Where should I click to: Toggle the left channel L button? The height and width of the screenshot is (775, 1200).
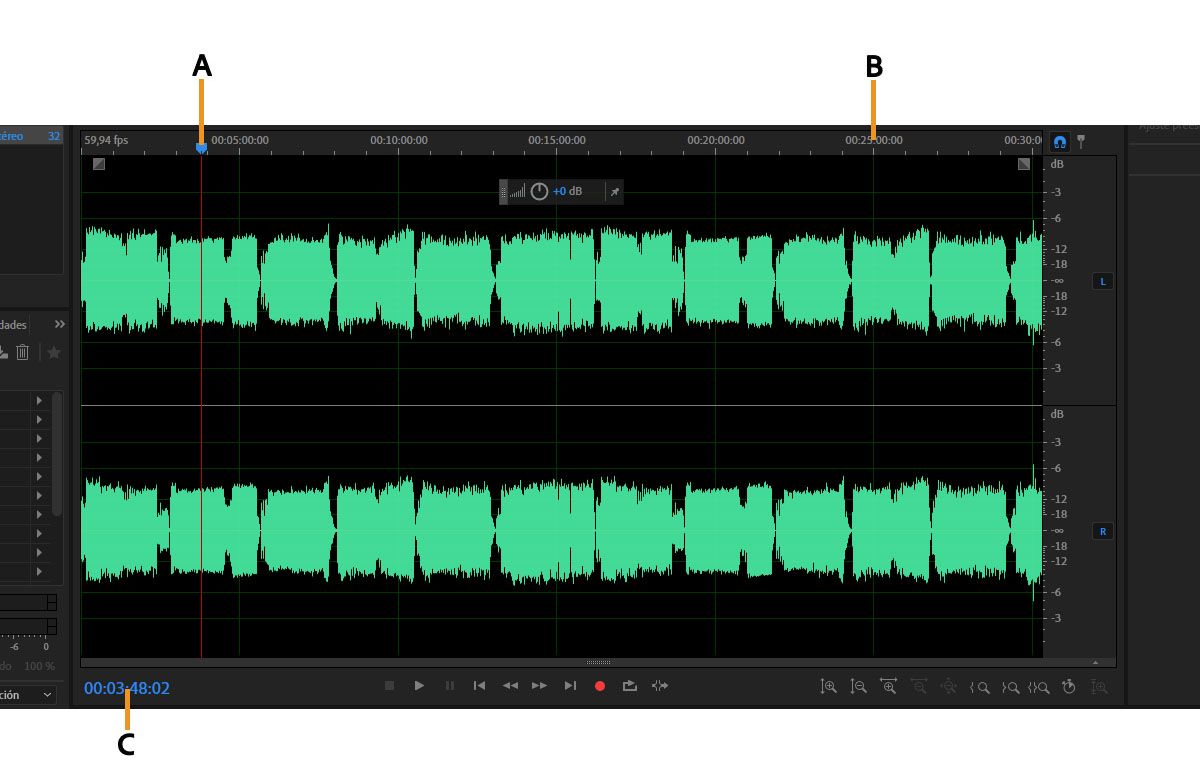click(x=1103, y=282)
